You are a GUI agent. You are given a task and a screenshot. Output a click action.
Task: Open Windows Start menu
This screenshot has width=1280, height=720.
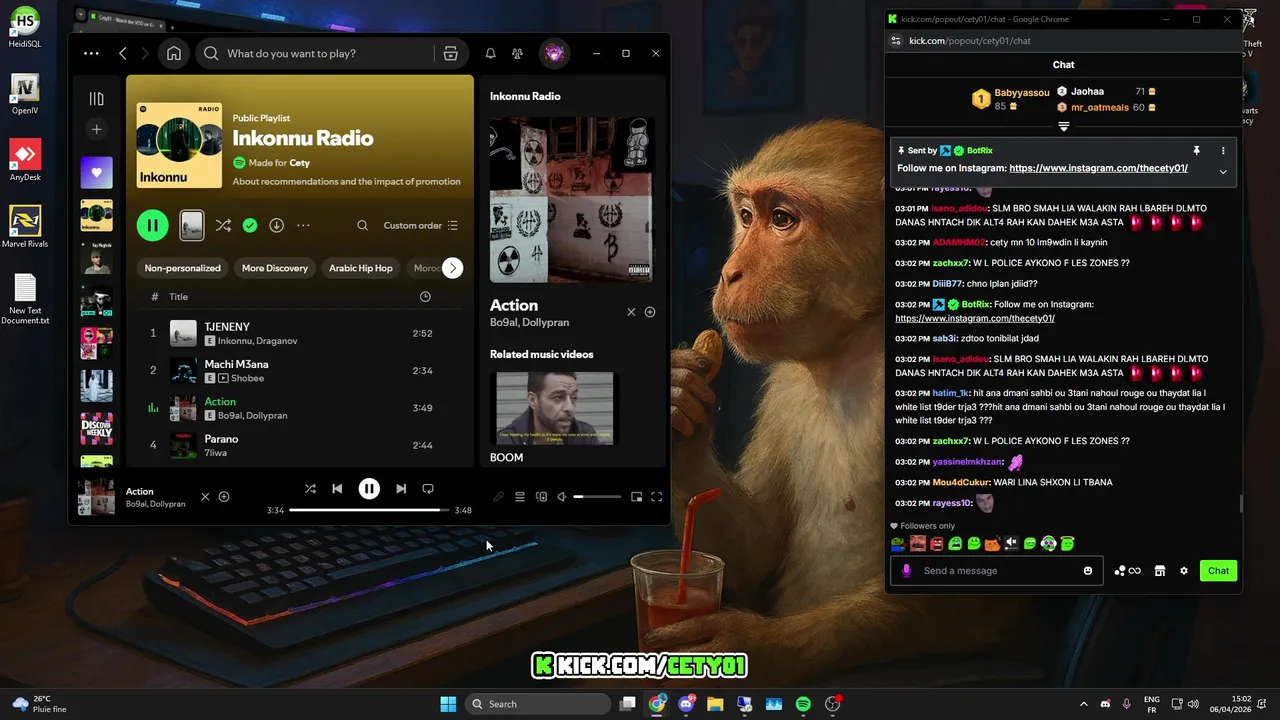point(448,704)
